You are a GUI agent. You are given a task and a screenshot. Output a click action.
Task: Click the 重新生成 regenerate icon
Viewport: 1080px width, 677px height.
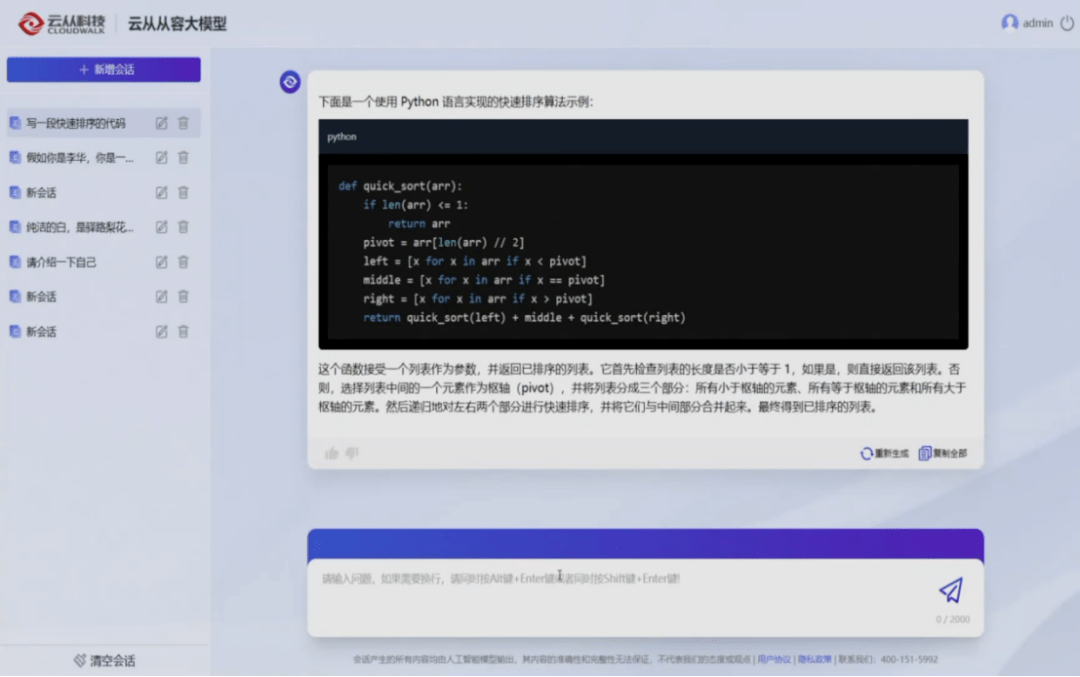click(x=865, y=452)
